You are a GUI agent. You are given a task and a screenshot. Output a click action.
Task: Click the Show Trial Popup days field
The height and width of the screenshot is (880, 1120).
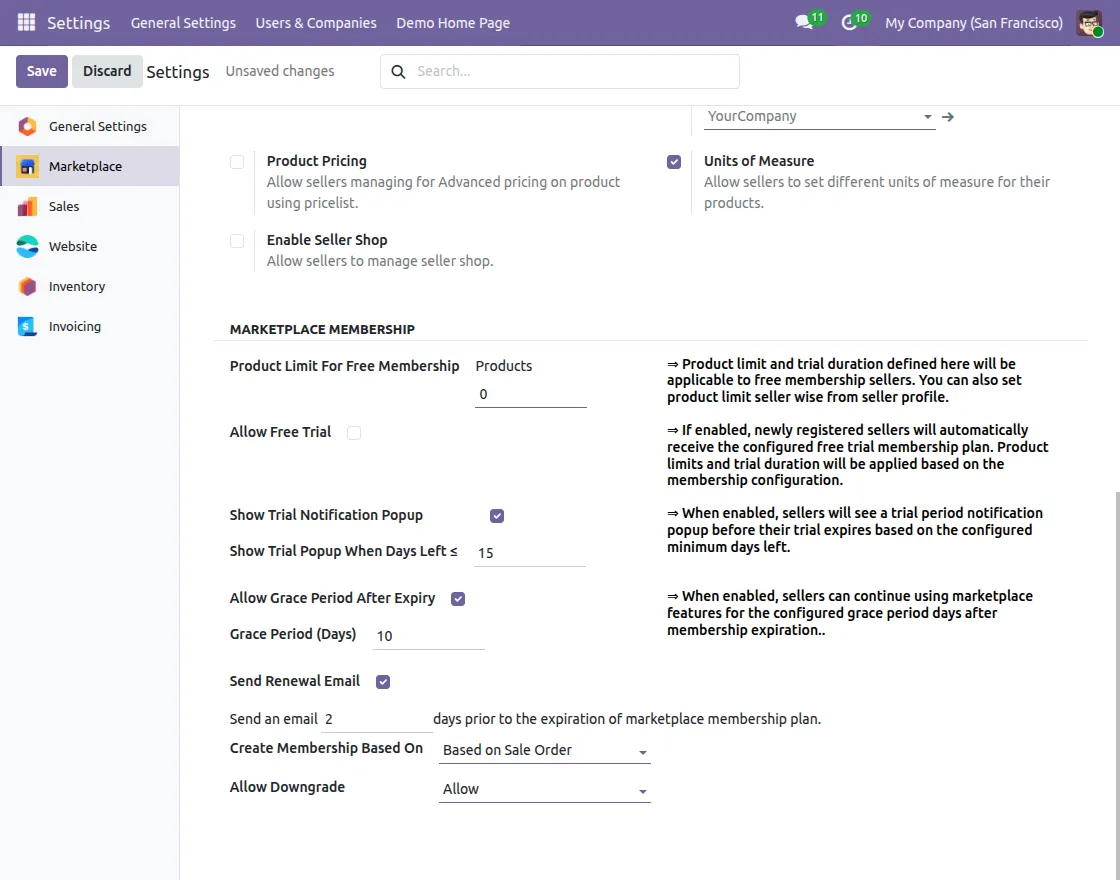(530, 553)
